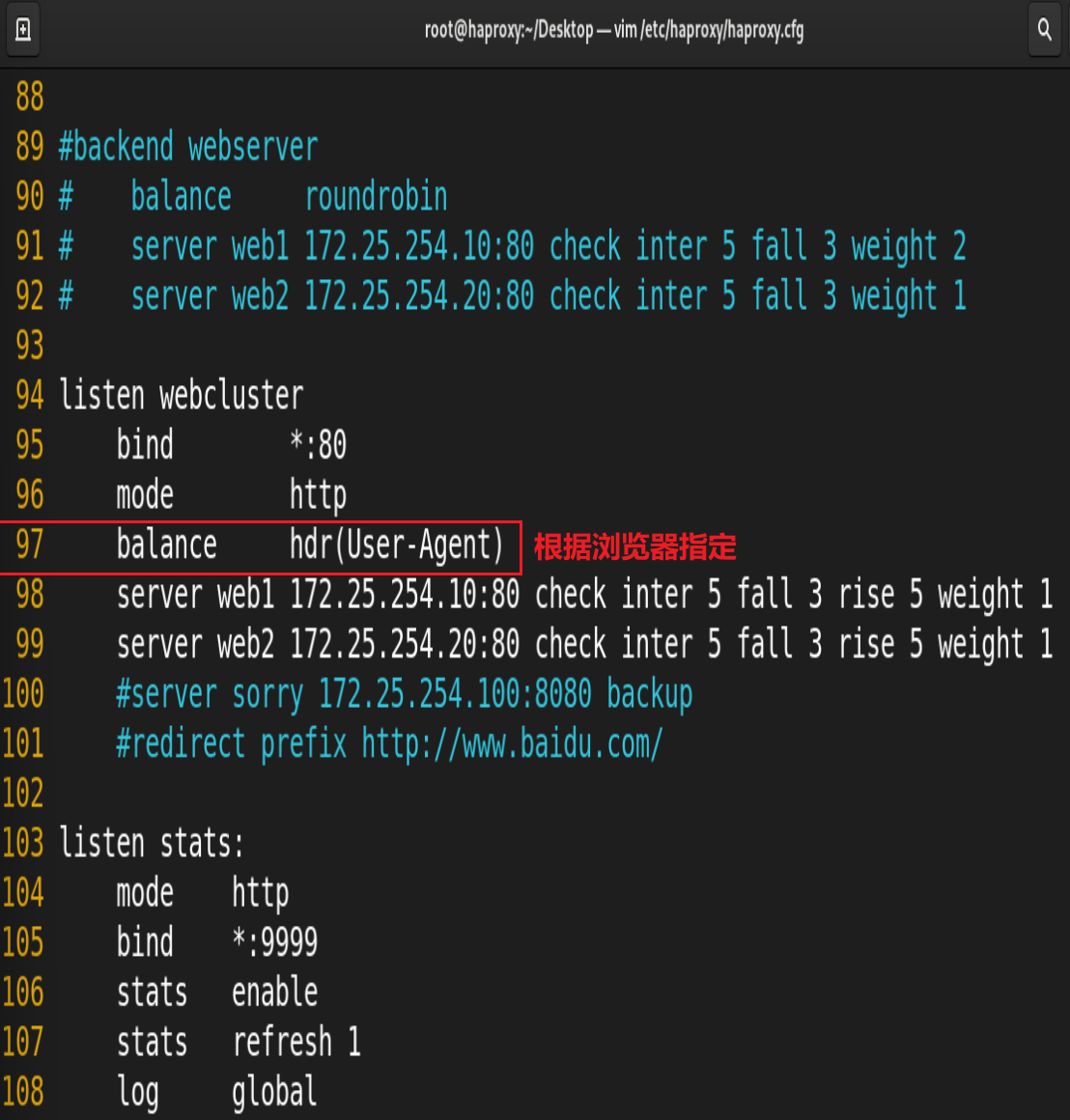Click 'web1' on line 98

click(x=245, y=595)
